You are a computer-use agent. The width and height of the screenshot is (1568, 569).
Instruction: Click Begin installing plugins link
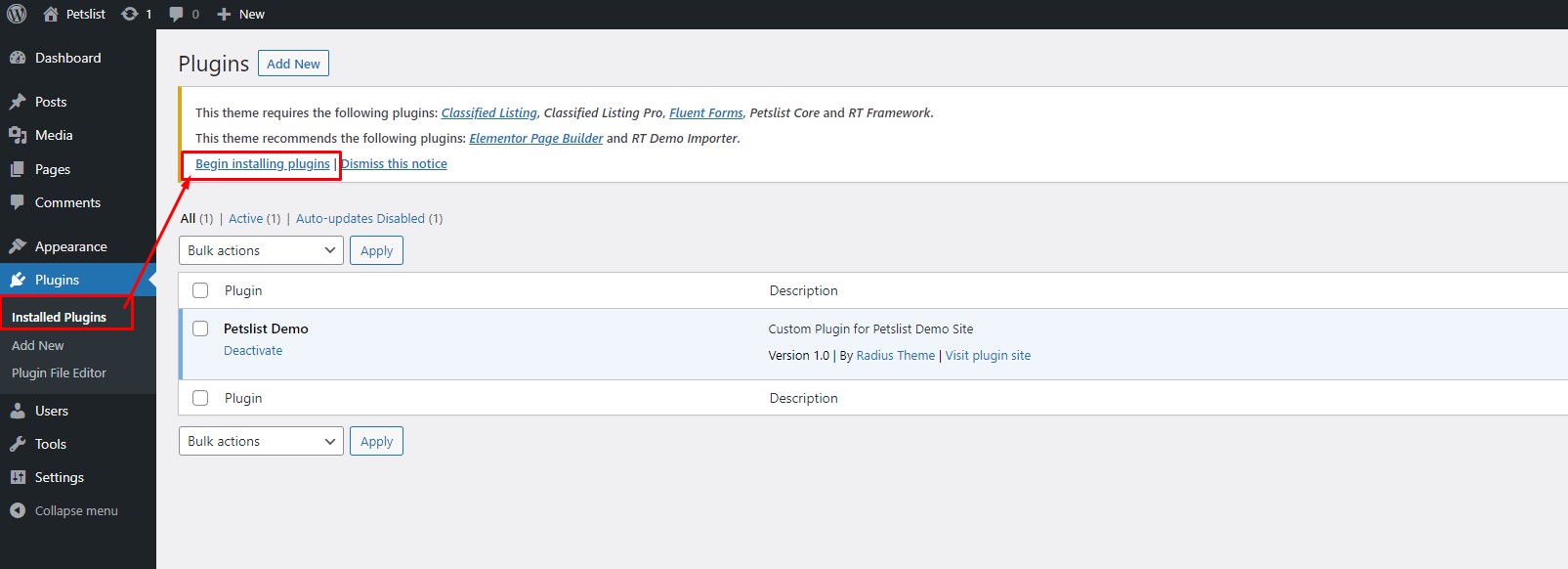(263, 163)
